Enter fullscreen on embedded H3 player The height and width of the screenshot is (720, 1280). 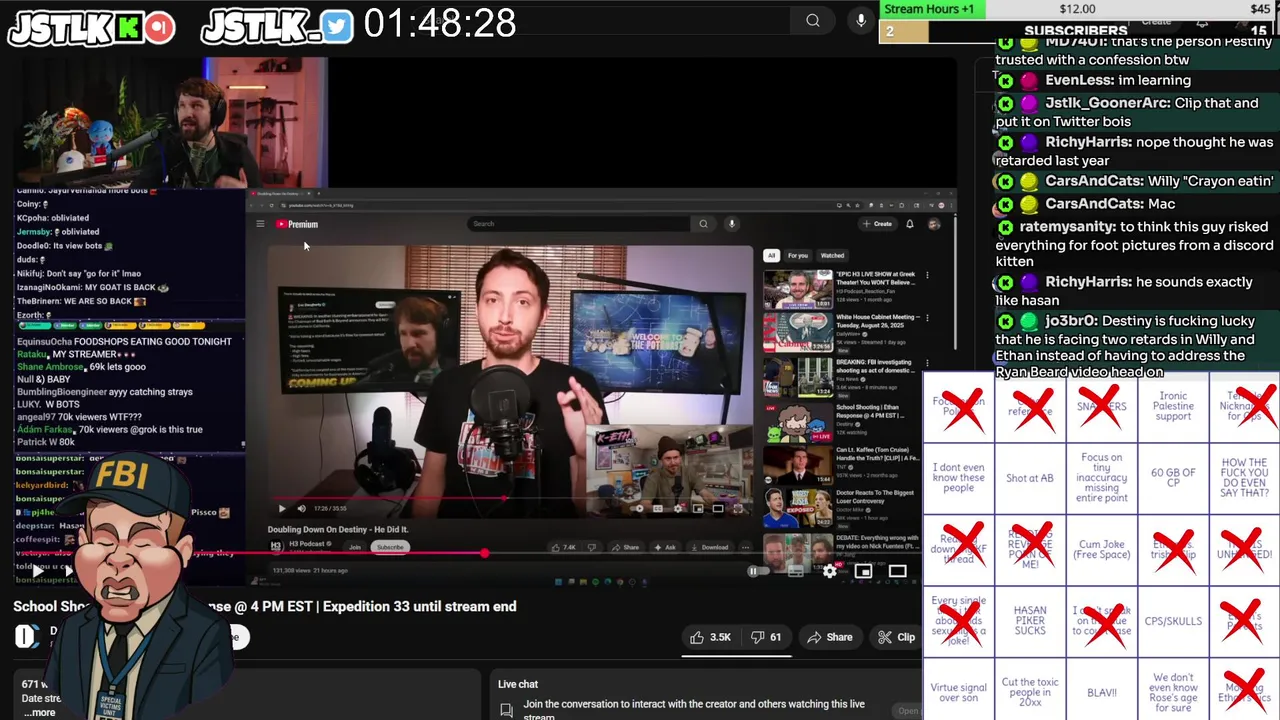738,508
